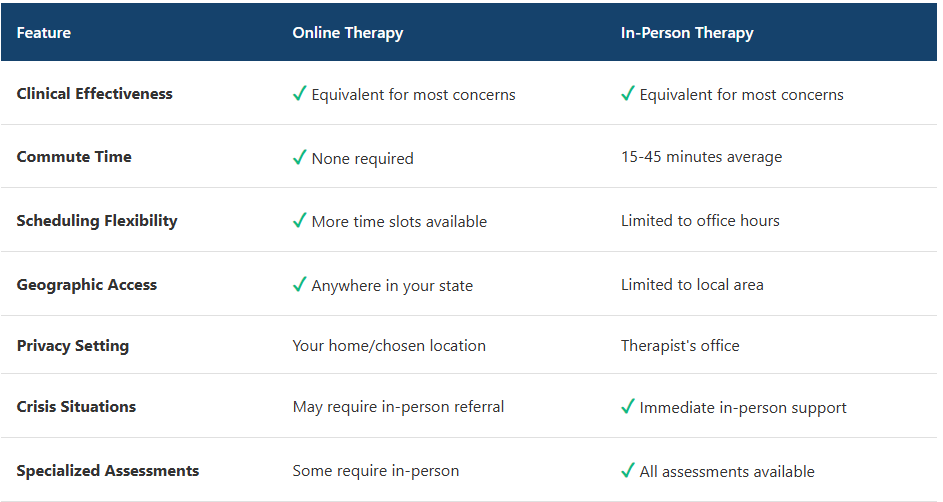Select the Specialized Assessments row label

[x=108, y=470]
